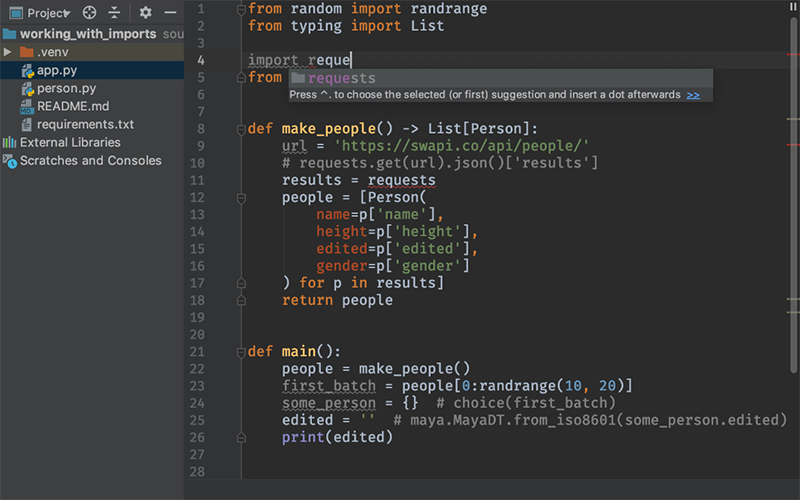
Task: Click the locate/scroll from source target icon
Action: coord(89,13)
